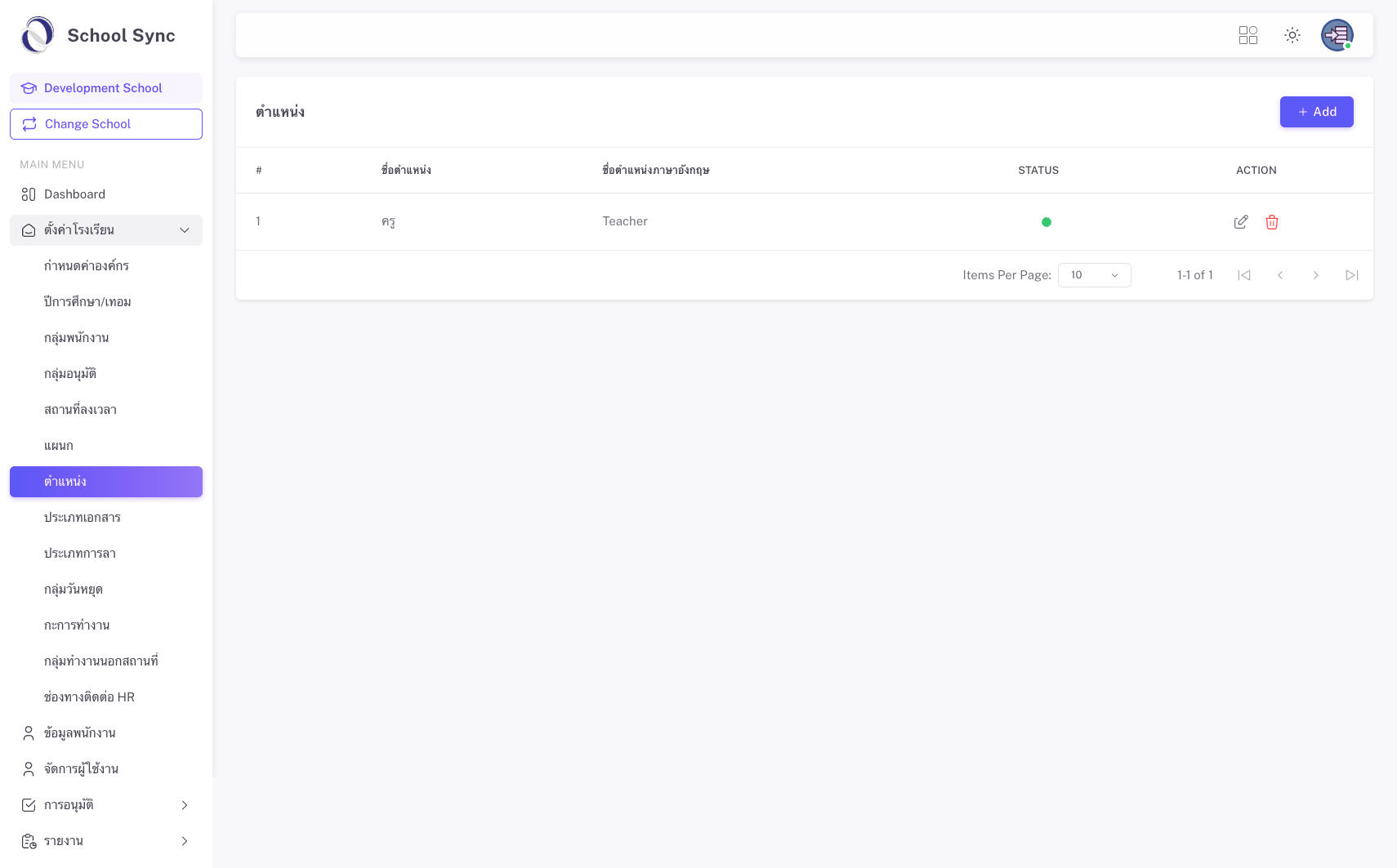Click the Change School button
1397x868 pixels.
coord(106,124)
